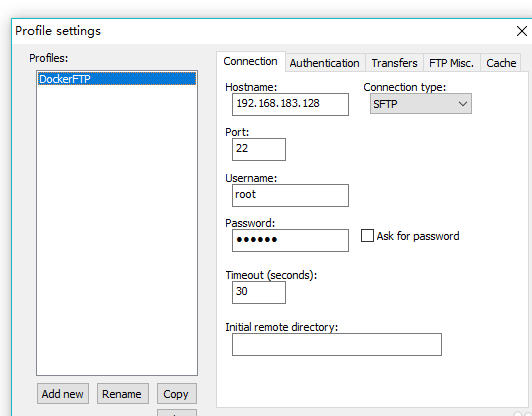
Task: Click the Timeout (seconds) label
Action: coord(271,275)
